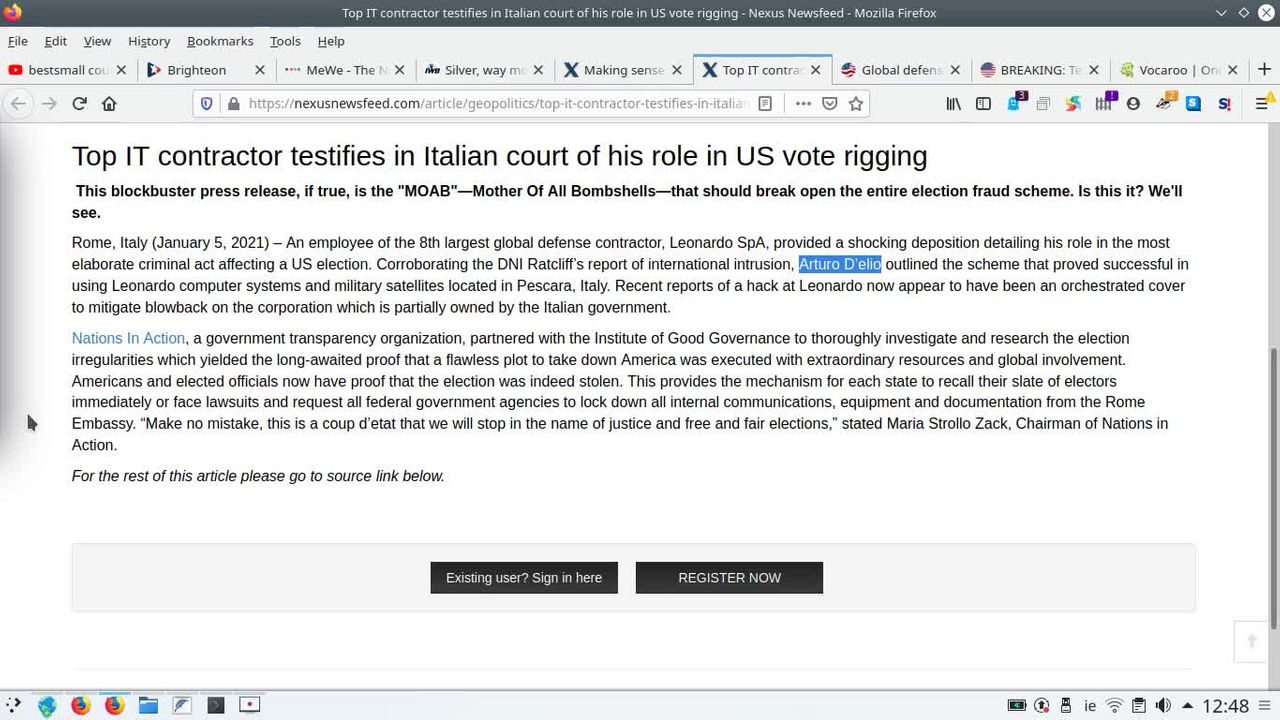Open the Bookmarks menu
This screenshot has width=1280, height=720.
(219, 41)
